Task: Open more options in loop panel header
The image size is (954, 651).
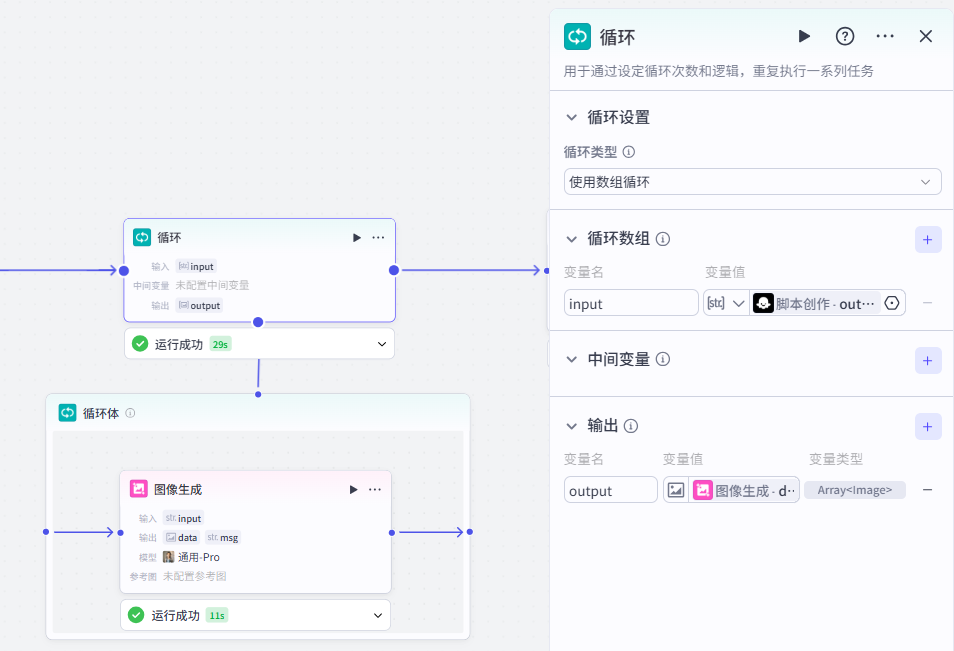Action: tap(885, 36)
